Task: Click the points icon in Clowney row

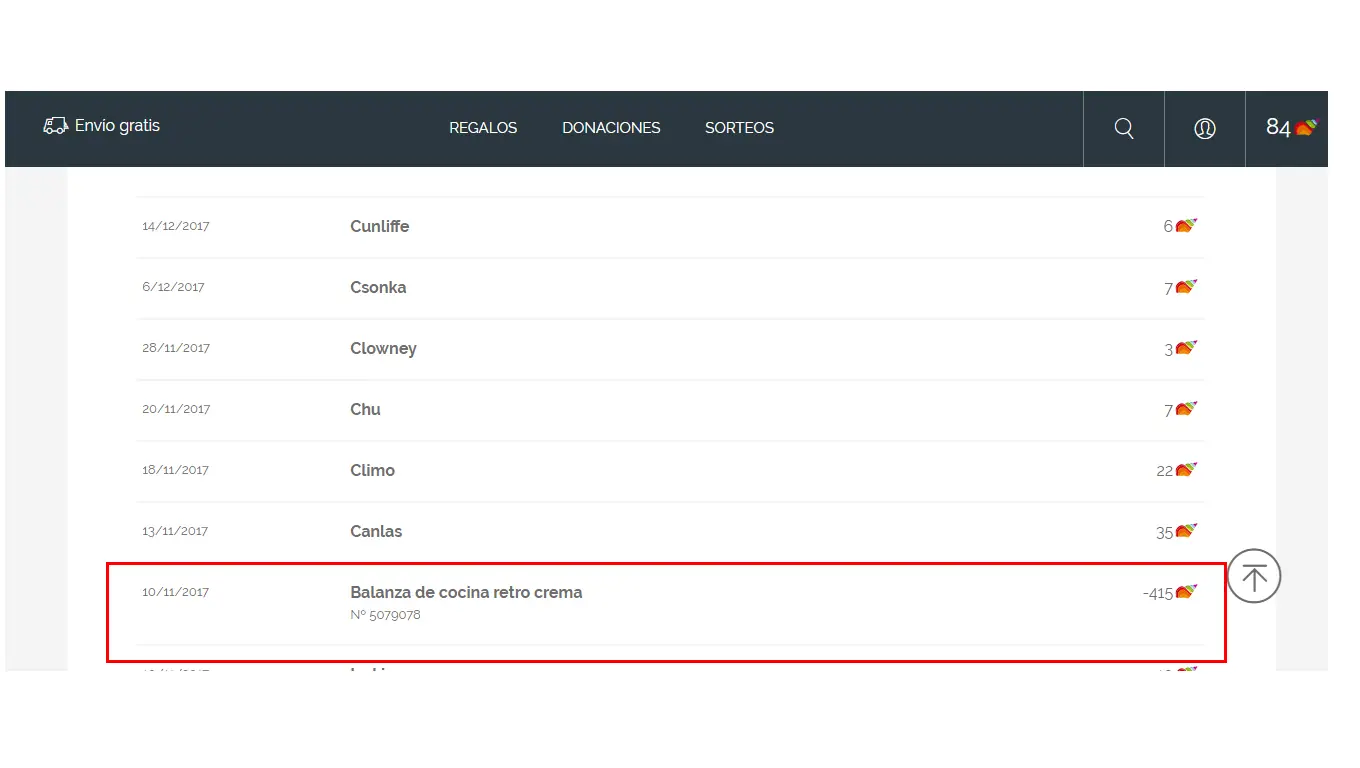Action: 1186,347
